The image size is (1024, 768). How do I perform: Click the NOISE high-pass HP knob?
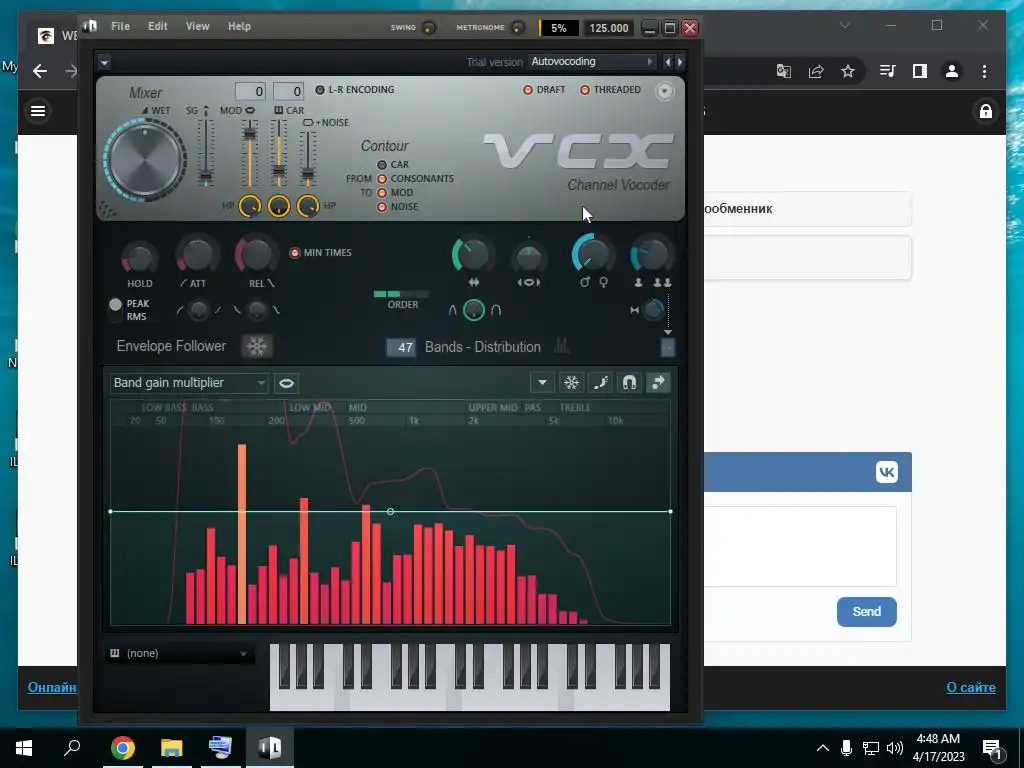(308, 206)
